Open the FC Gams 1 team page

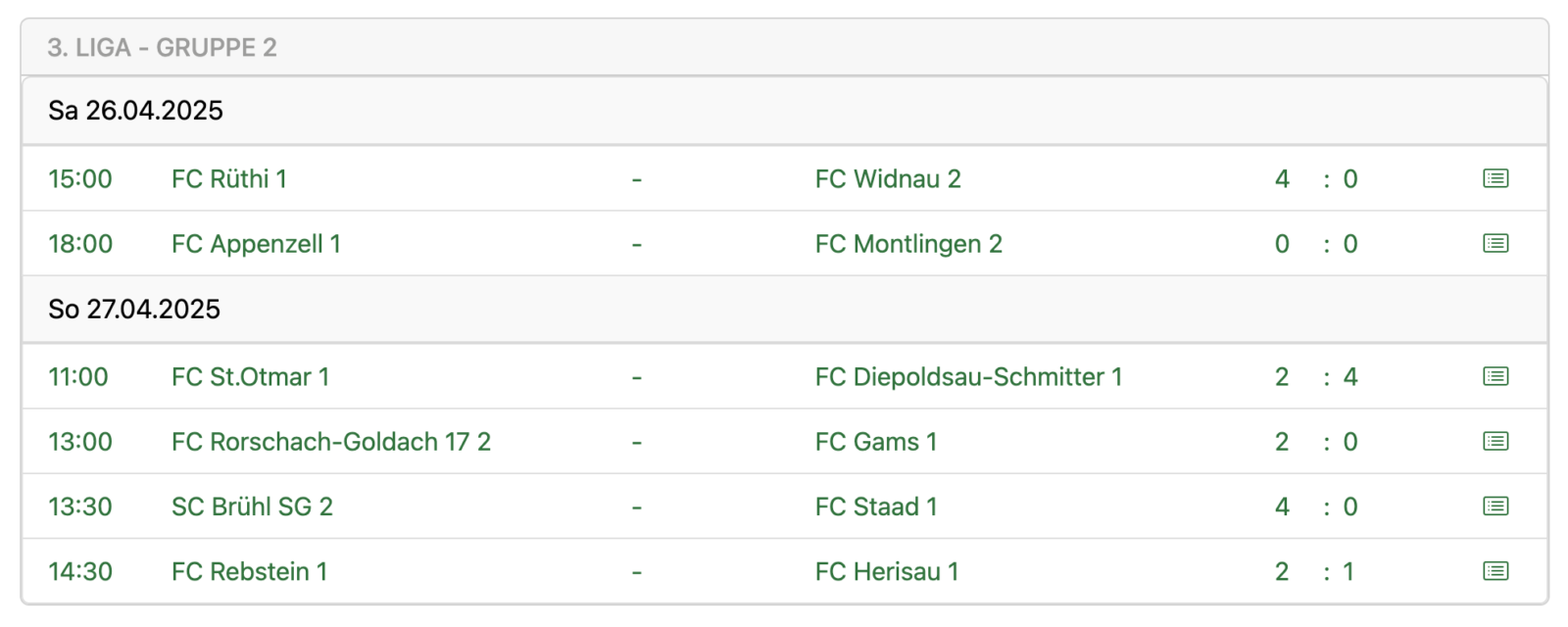coord(876,442)
